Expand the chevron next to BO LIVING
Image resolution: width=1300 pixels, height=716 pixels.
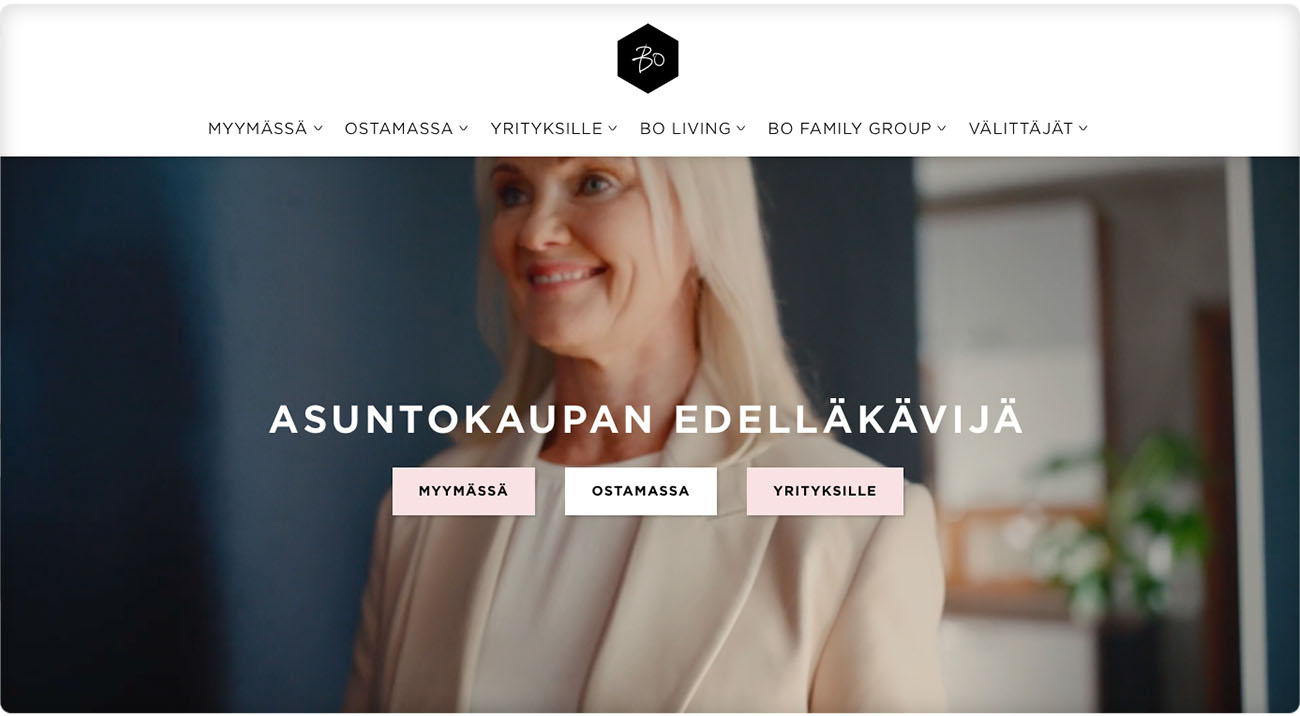741,128
